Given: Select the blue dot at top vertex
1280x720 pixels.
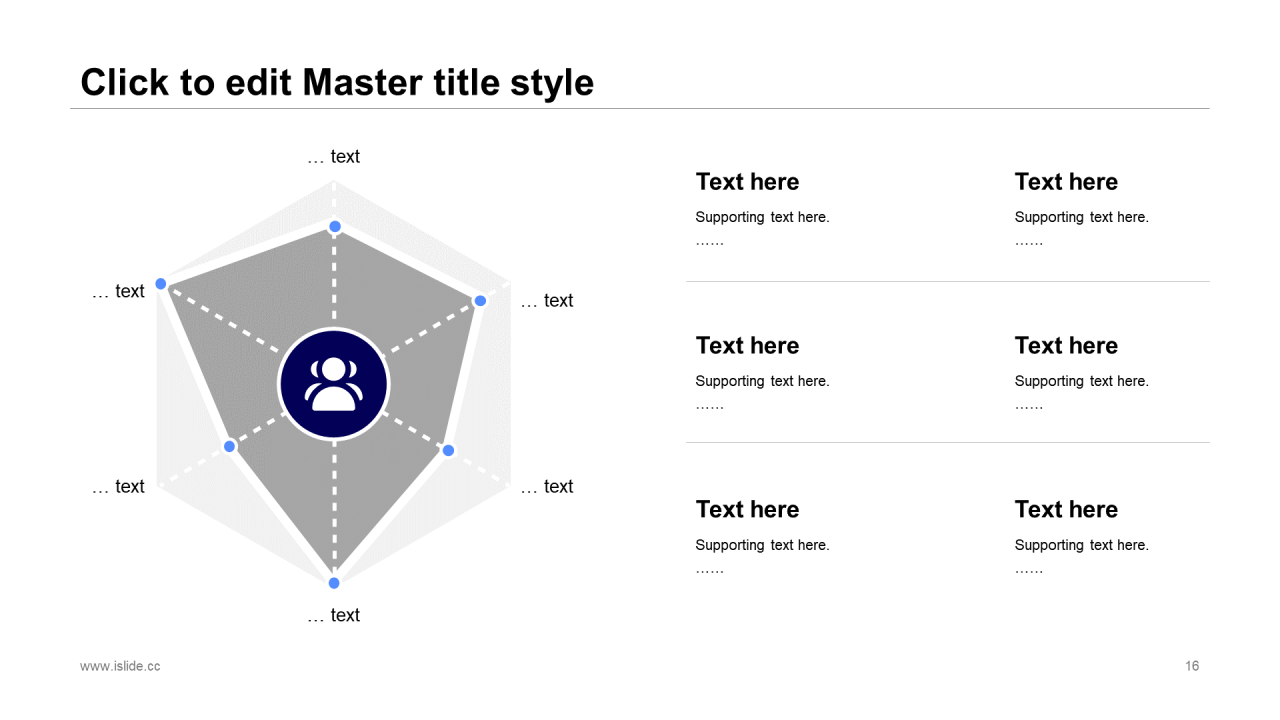Looking at the screenshot, I should [x=335, y=227].
